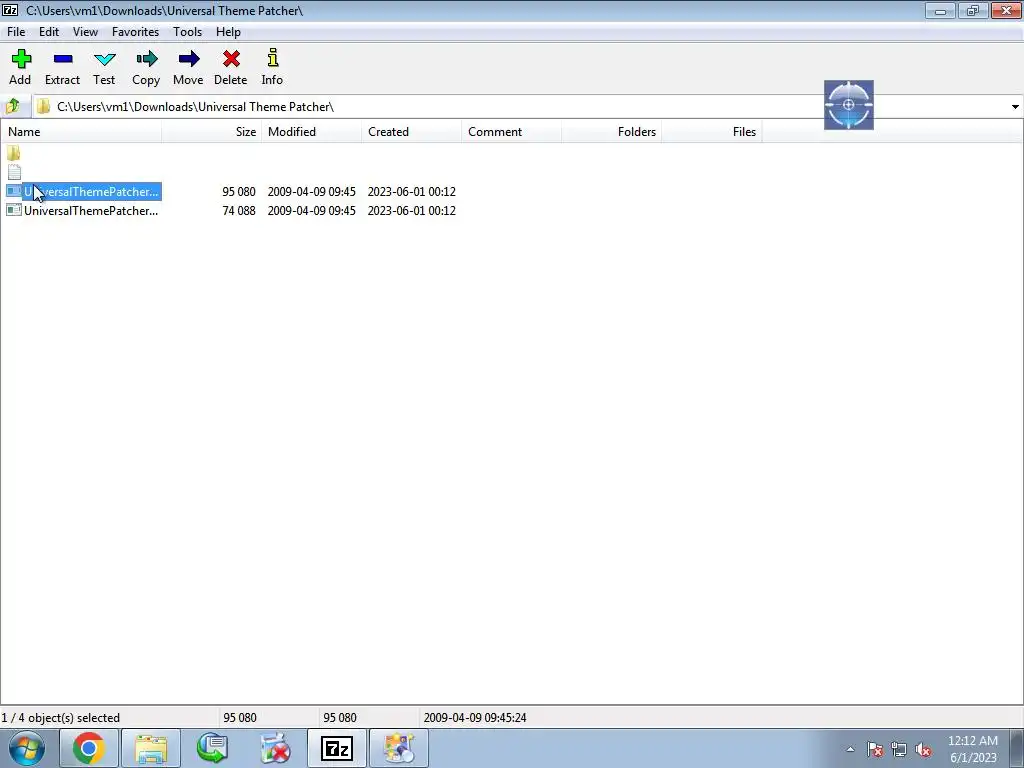Click status bar timestamp 2009-04-09 09:45:24
1024x768 pixels.
pos(475,718)
